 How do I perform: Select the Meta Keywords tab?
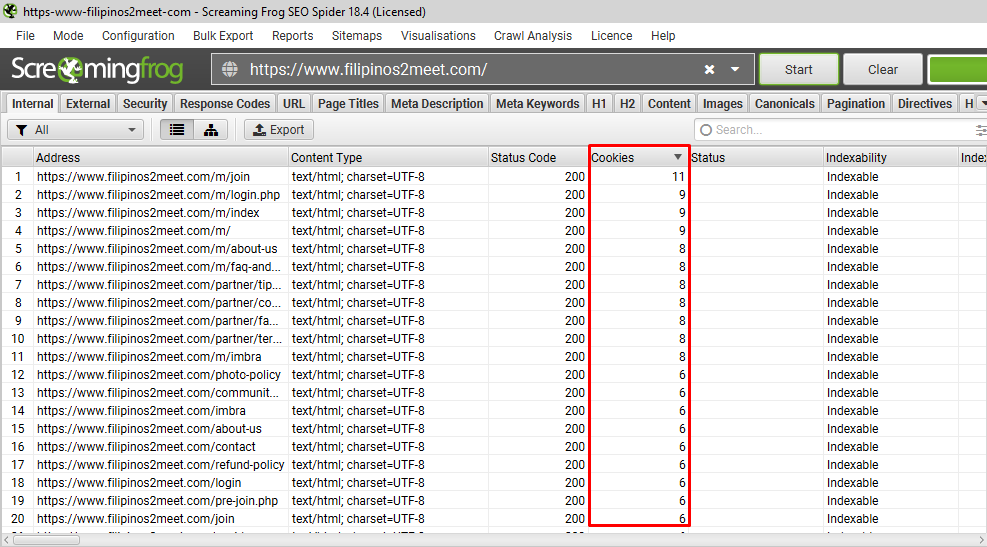[x=538, y=103]
